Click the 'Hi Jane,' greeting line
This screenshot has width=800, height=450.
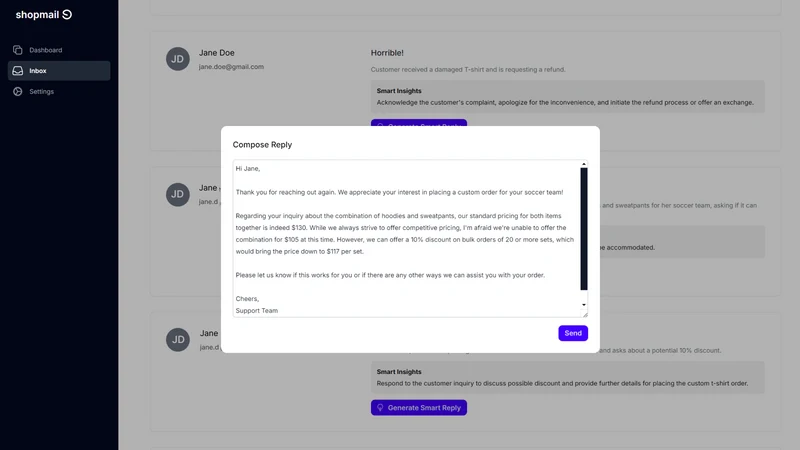[x=248, y=168]
